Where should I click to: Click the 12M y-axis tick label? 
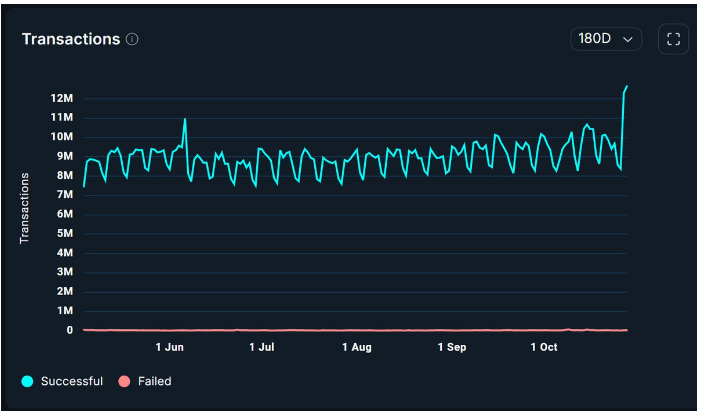pyautogui.click(x=62, y=98)
